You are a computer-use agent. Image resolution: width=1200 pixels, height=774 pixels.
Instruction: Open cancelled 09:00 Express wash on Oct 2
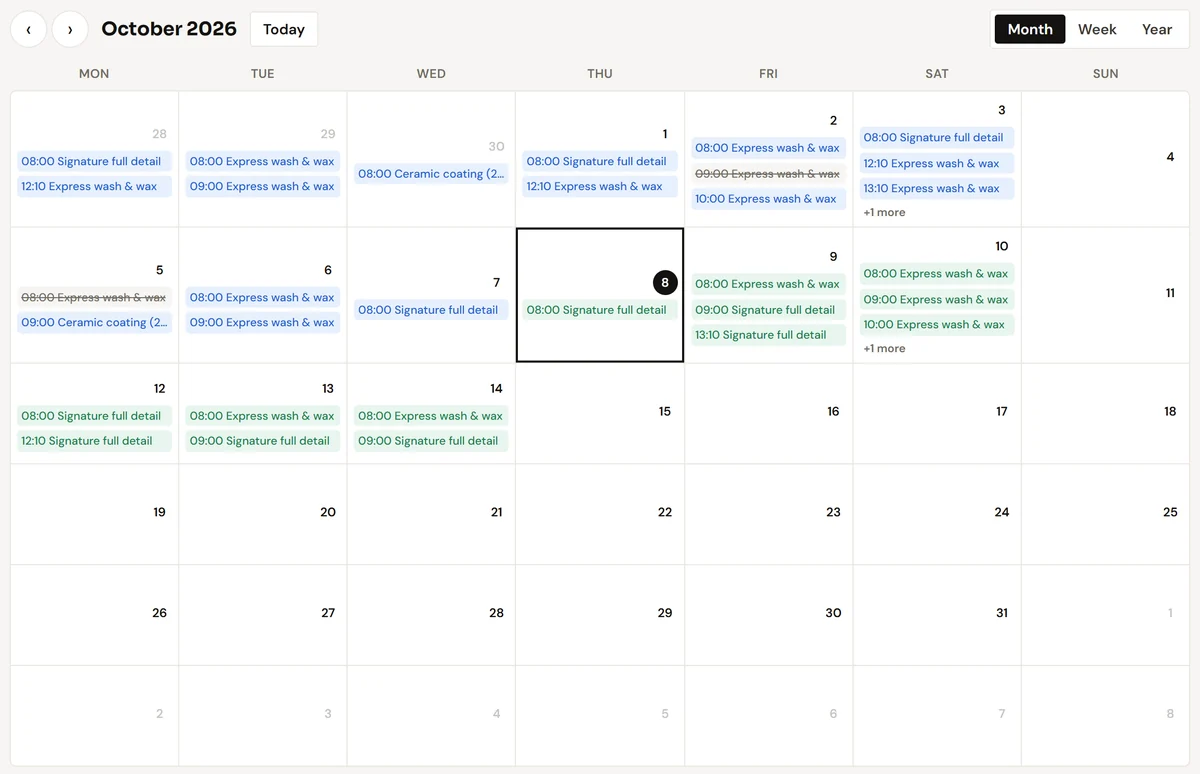point(768,174)
